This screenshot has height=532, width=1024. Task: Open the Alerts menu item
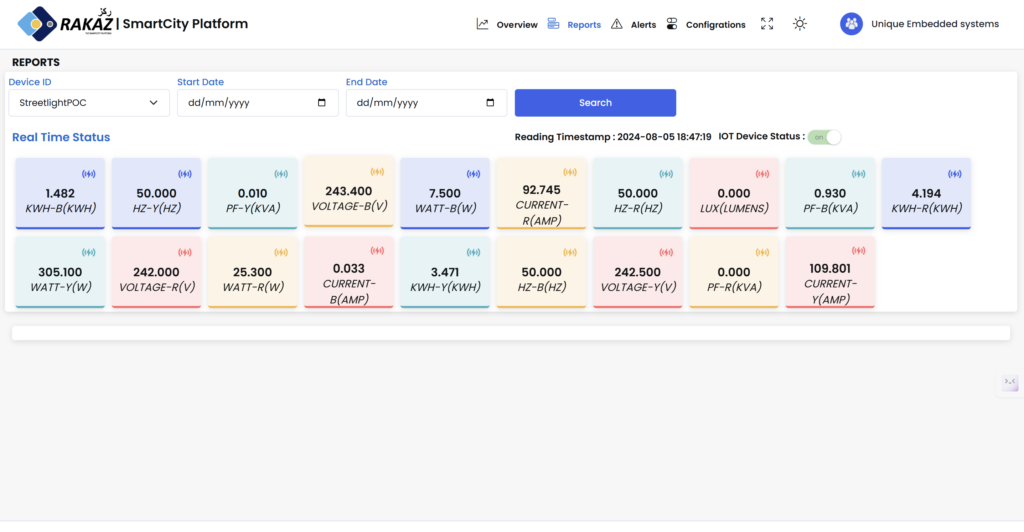[643, 25]
